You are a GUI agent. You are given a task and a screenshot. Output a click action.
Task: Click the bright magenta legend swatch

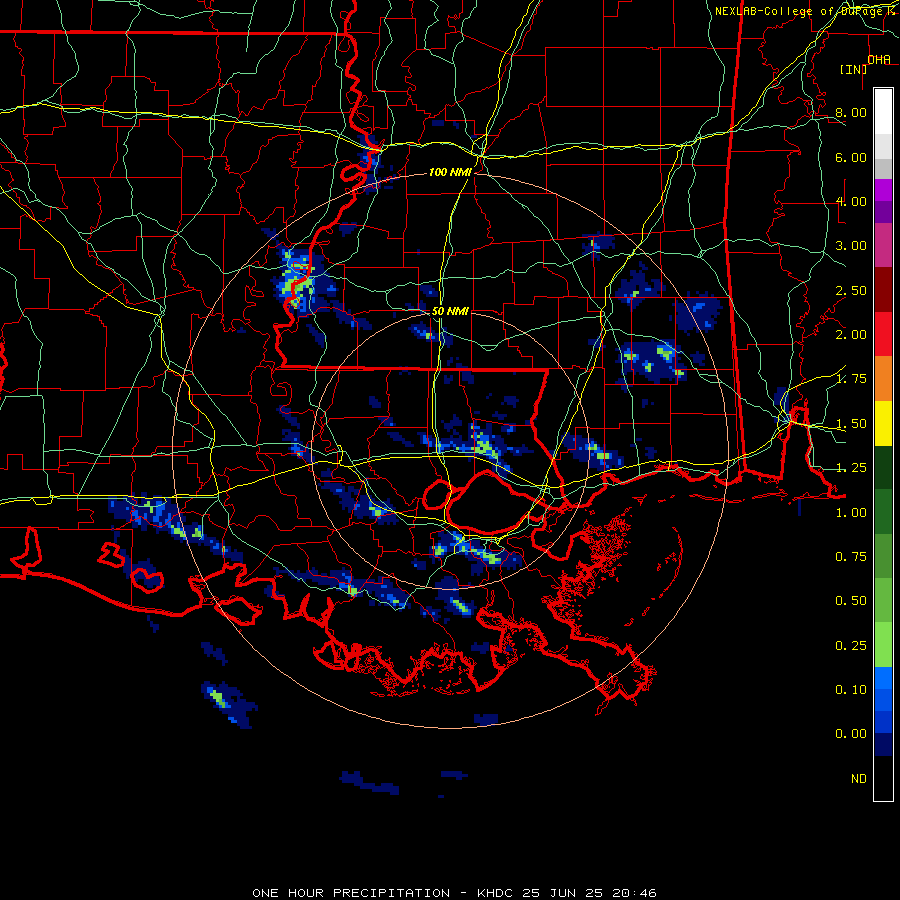883,190
